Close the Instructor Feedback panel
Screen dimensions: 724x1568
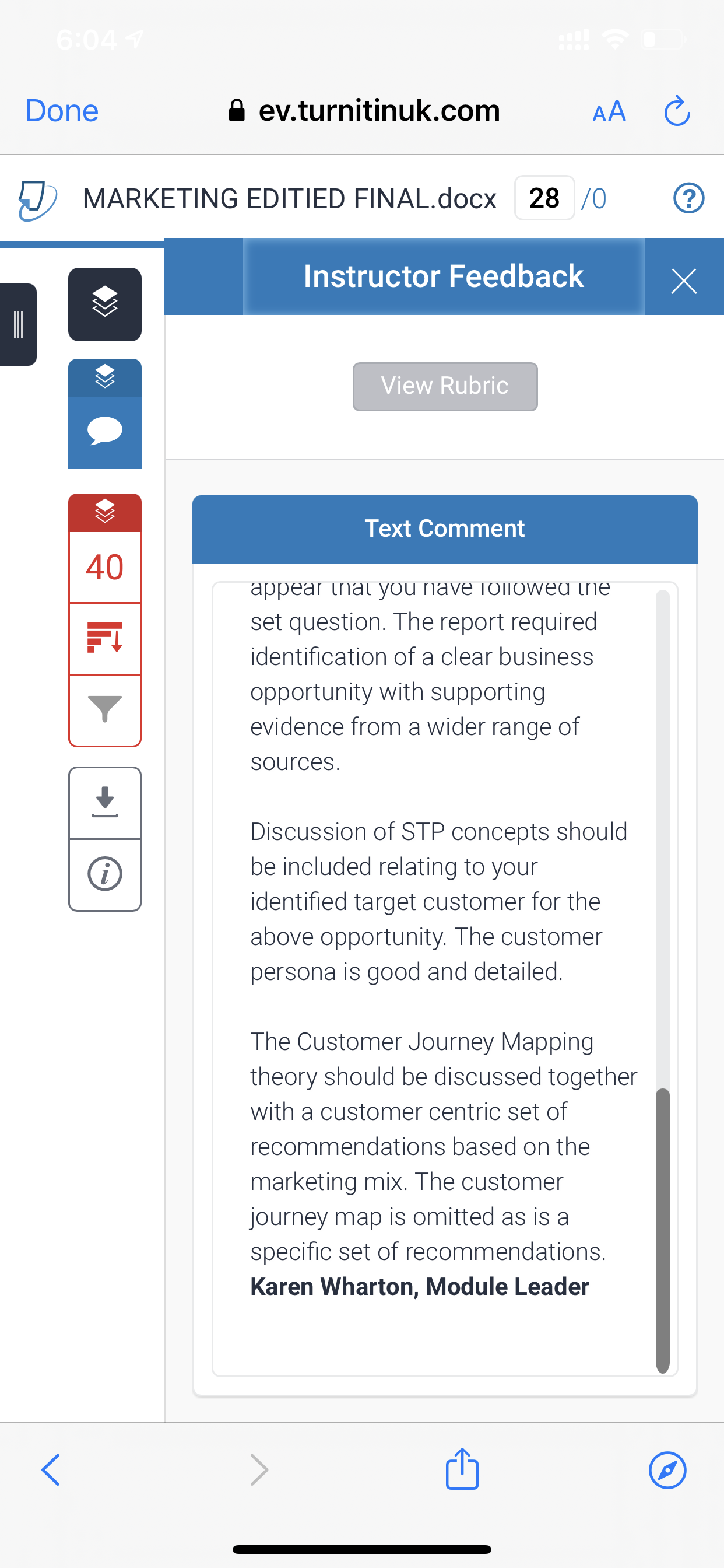click(x=683, y=280)
